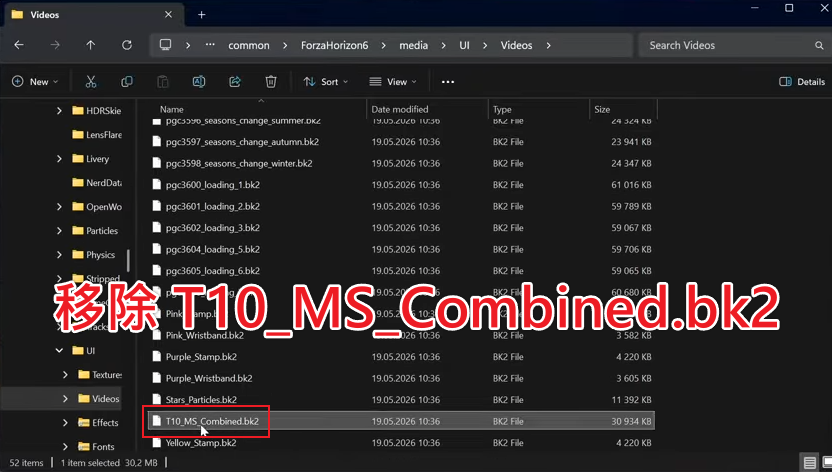
Task: Expand the Particles folder in tree
Action: (x=59, y=231)
